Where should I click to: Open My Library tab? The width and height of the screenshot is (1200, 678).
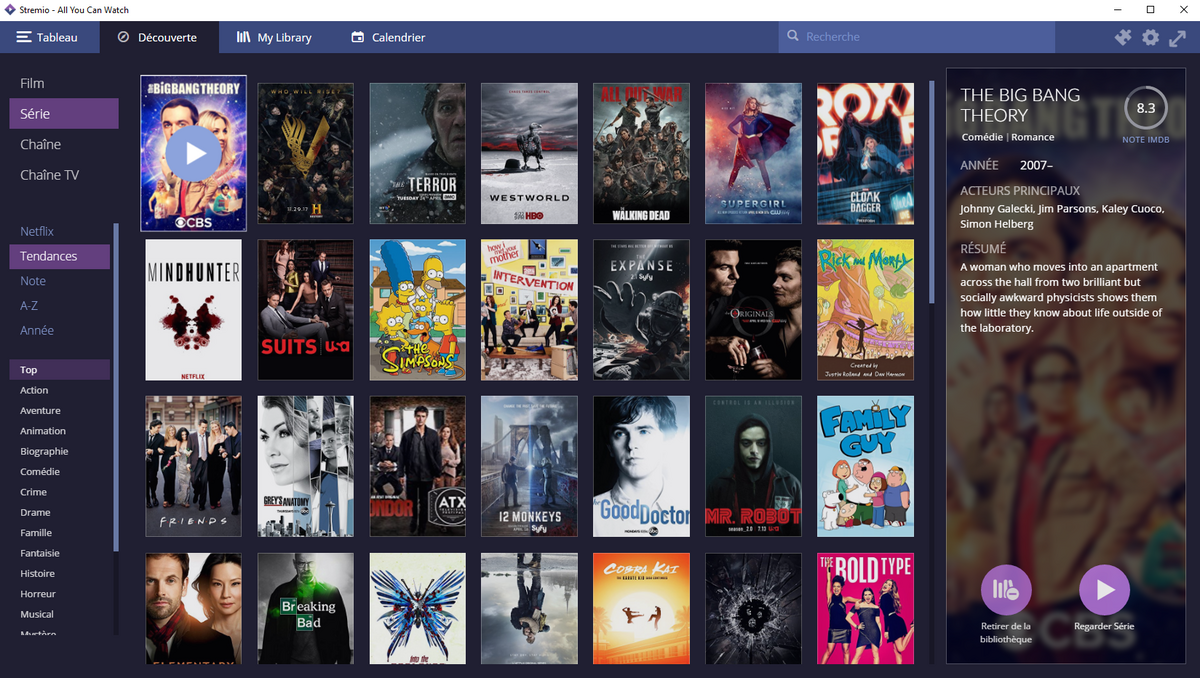tap(274, 37)
